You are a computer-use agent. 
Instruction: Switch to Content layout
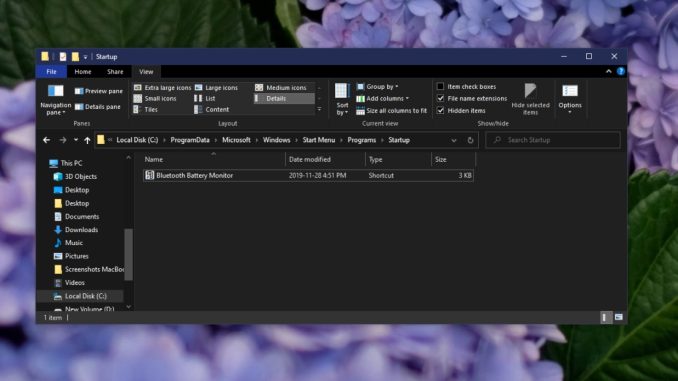(212, 110)
